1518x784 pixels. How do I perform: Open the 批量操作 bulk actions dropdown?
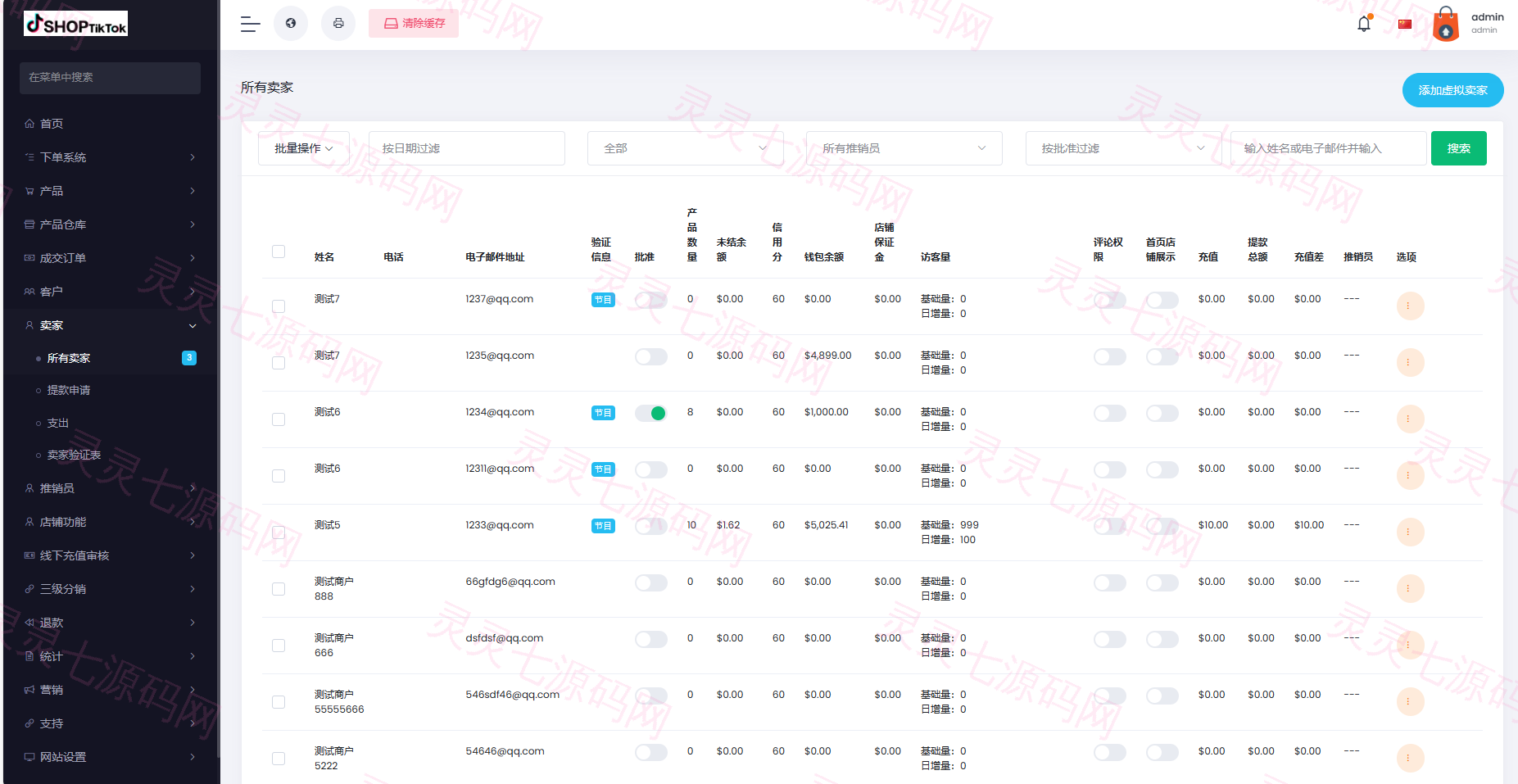[x=304, y=148]
